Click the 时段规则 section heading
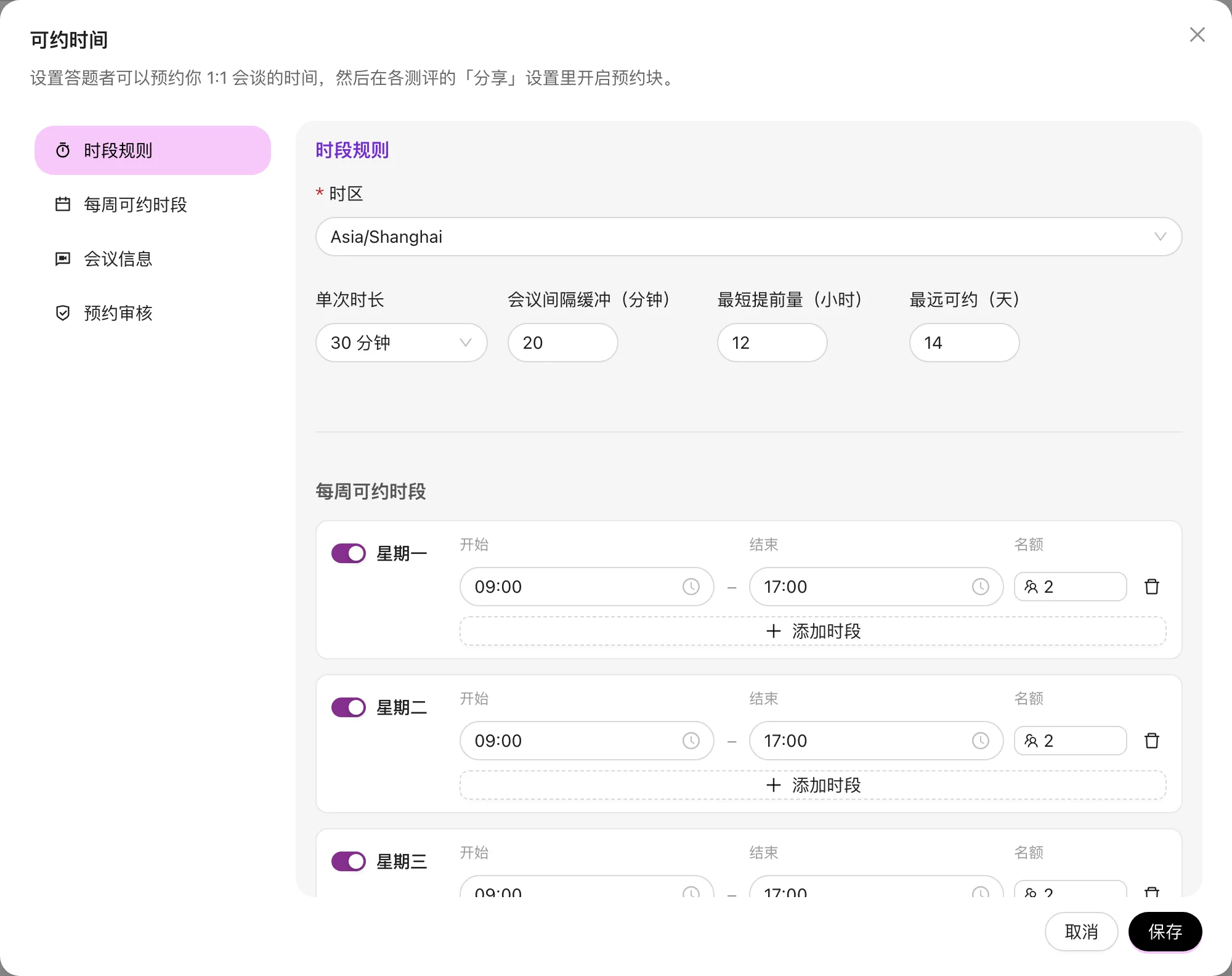Viewport: 1232px width, 976px height. [x=352, y=150]
